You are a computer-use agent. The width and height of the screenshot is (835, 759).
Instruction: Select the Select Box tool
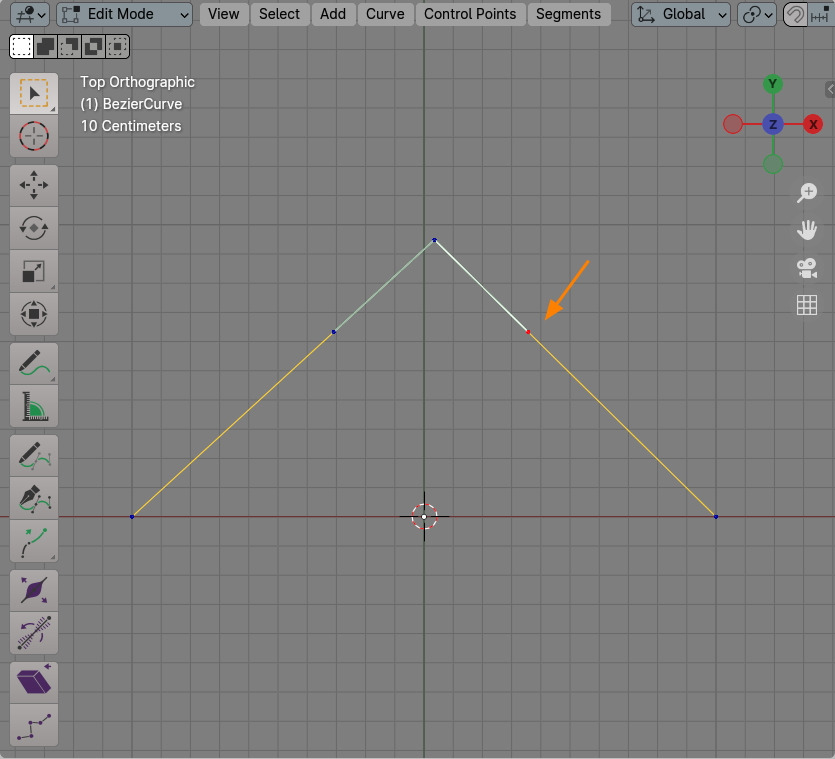tap(34, 94)
